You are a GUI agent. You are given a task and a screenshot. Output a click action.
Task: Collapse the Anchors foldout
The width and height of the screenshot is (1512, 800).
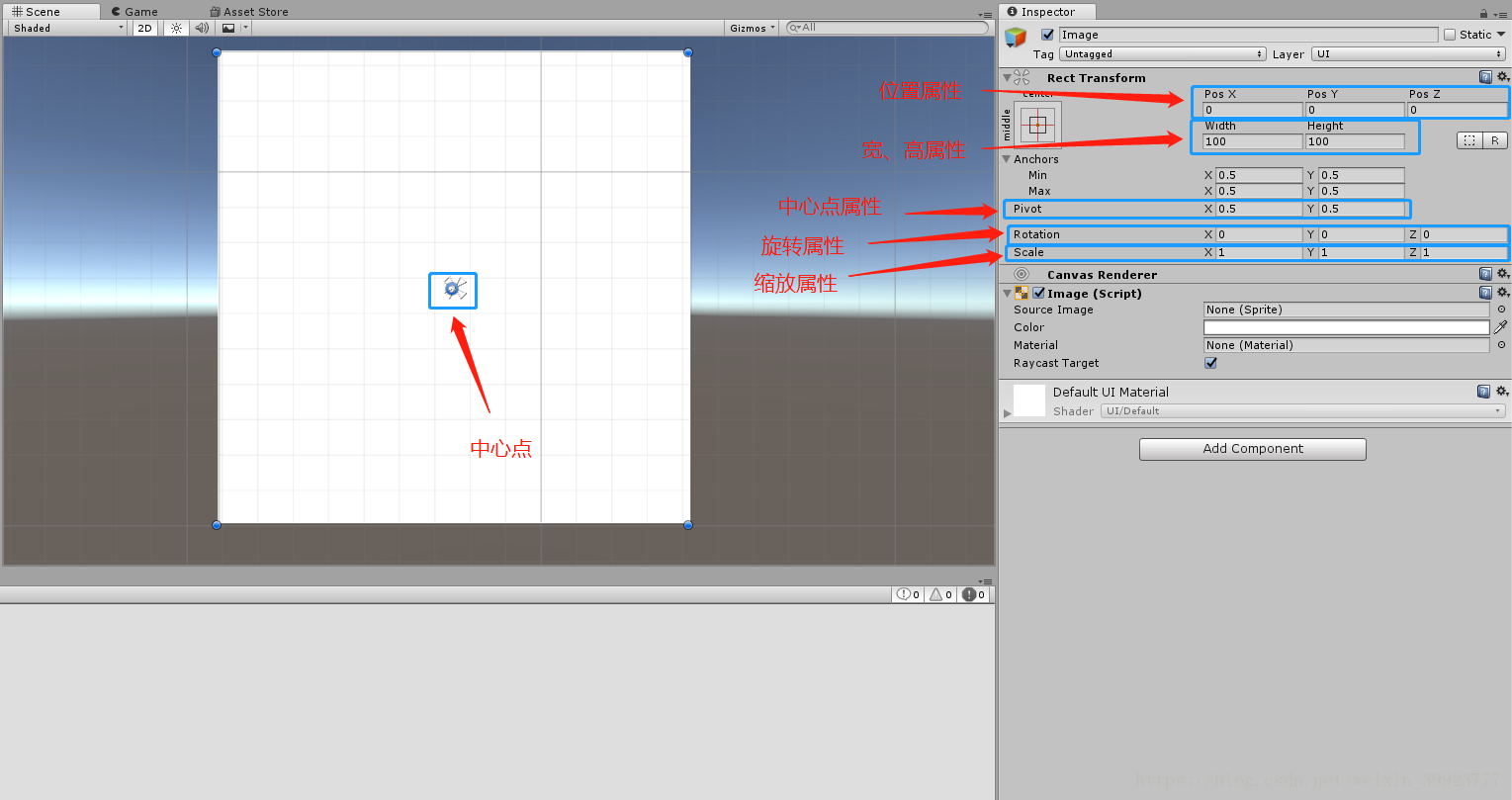pyautogui.click(x=1007, y=159)
